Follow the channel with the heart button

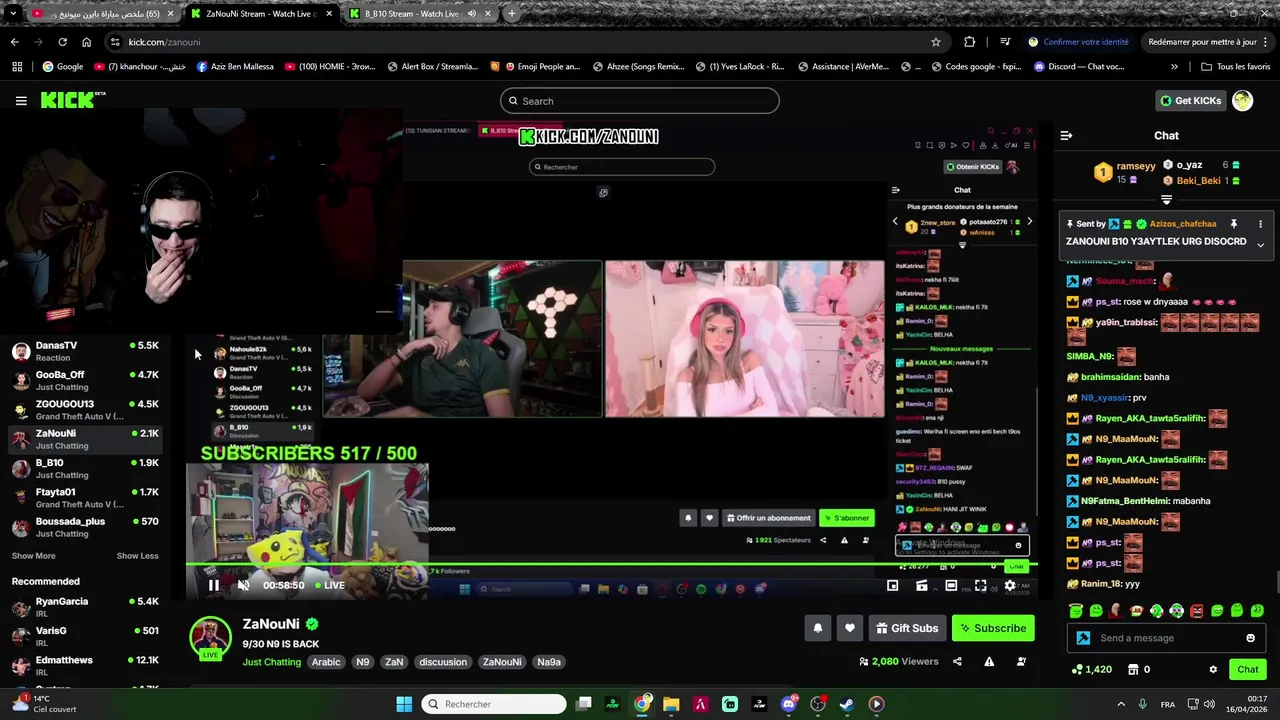point(849,628)
